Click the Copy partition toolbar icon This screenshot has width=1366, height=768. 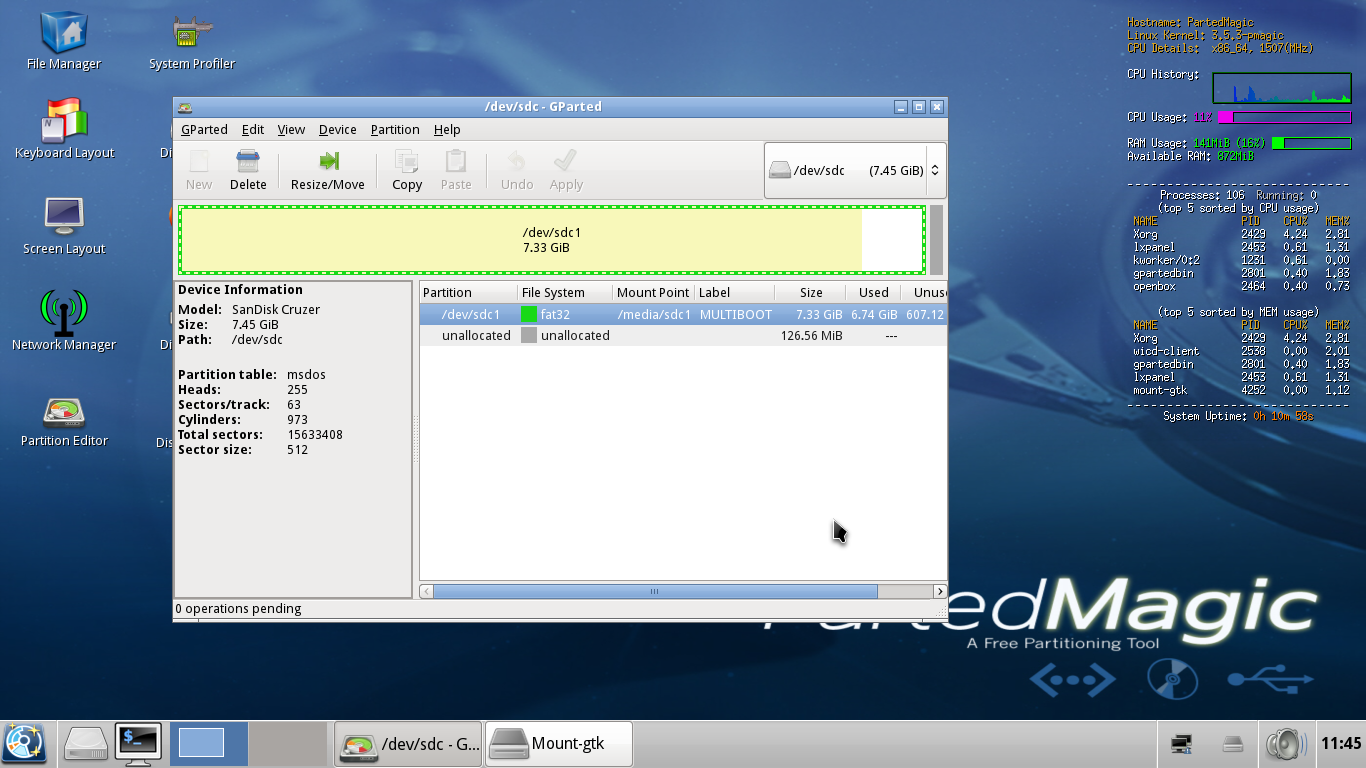pos(406,169)
